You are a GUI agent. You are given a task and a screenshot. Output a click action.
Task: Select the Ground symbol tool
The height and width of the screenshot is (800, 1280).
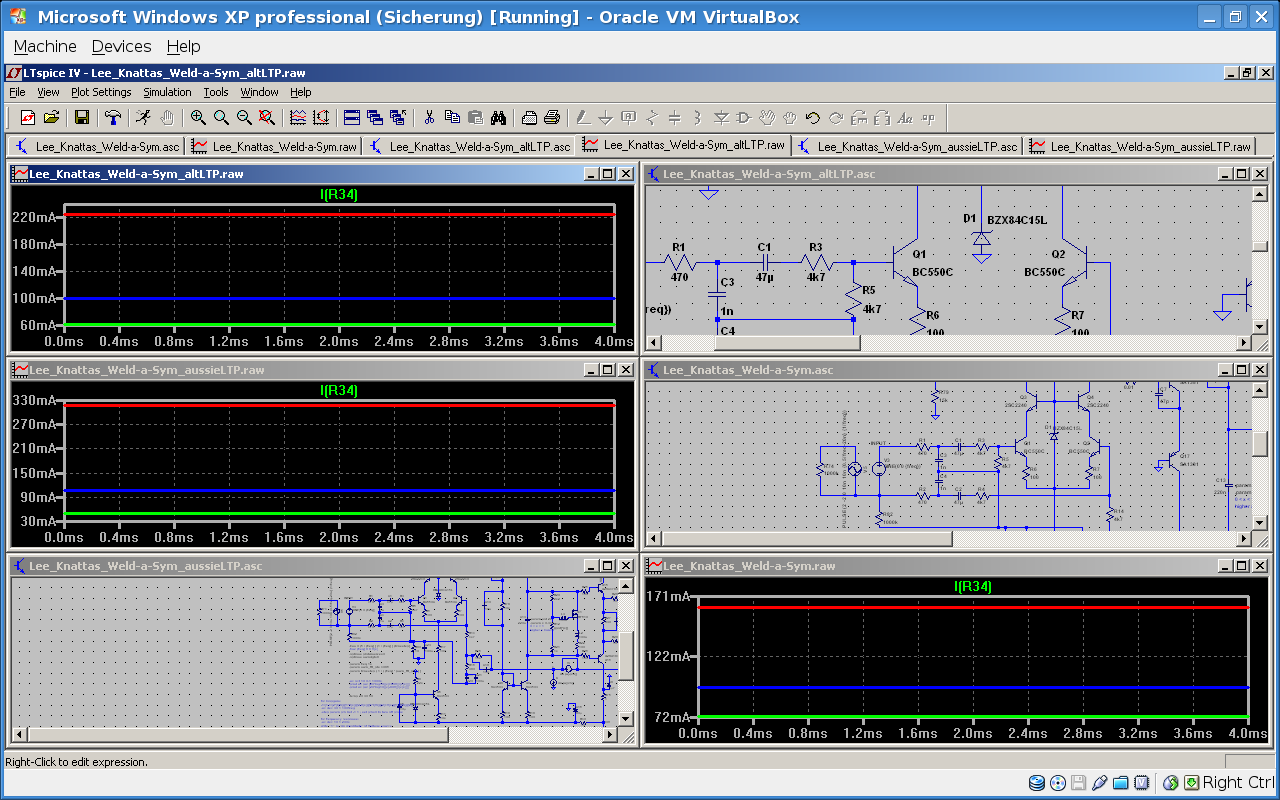pyautogui.click(x=606, y=117)
